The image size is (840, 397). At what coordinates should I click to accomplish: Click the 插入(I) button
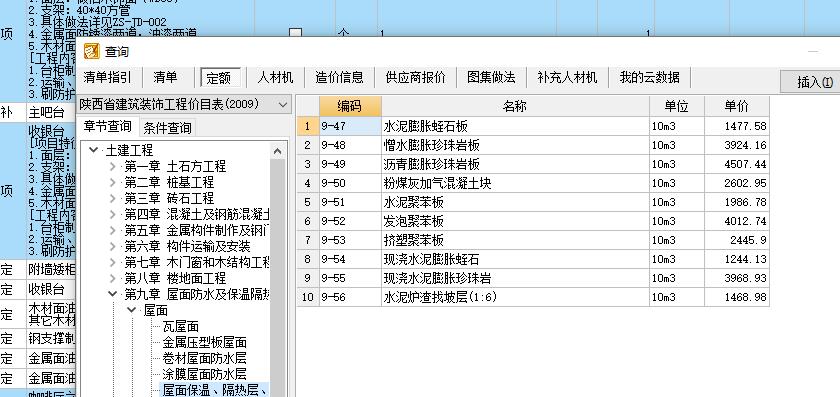pos(814,82)
